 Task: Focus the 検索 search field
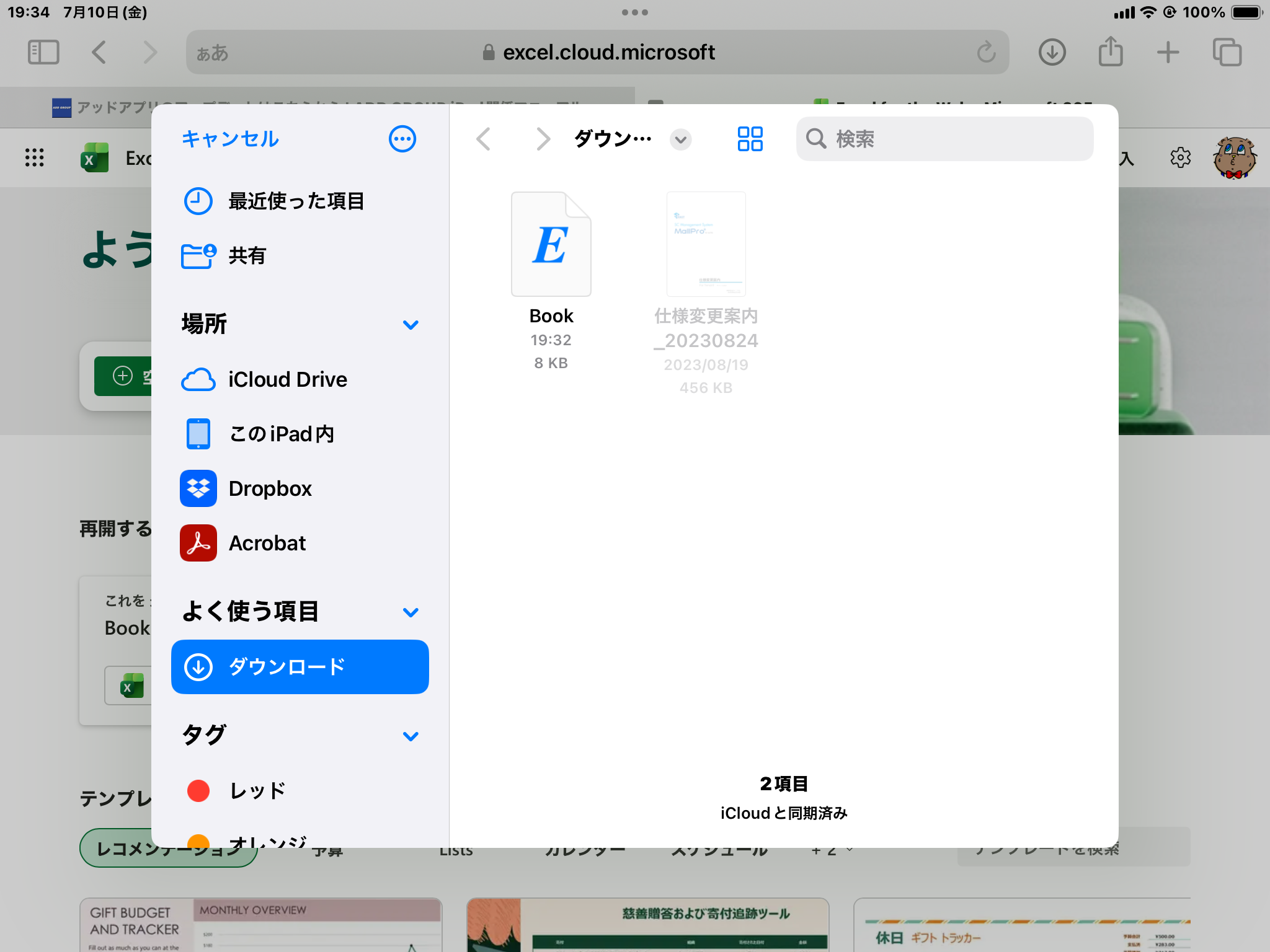click(x=944, y=139)
